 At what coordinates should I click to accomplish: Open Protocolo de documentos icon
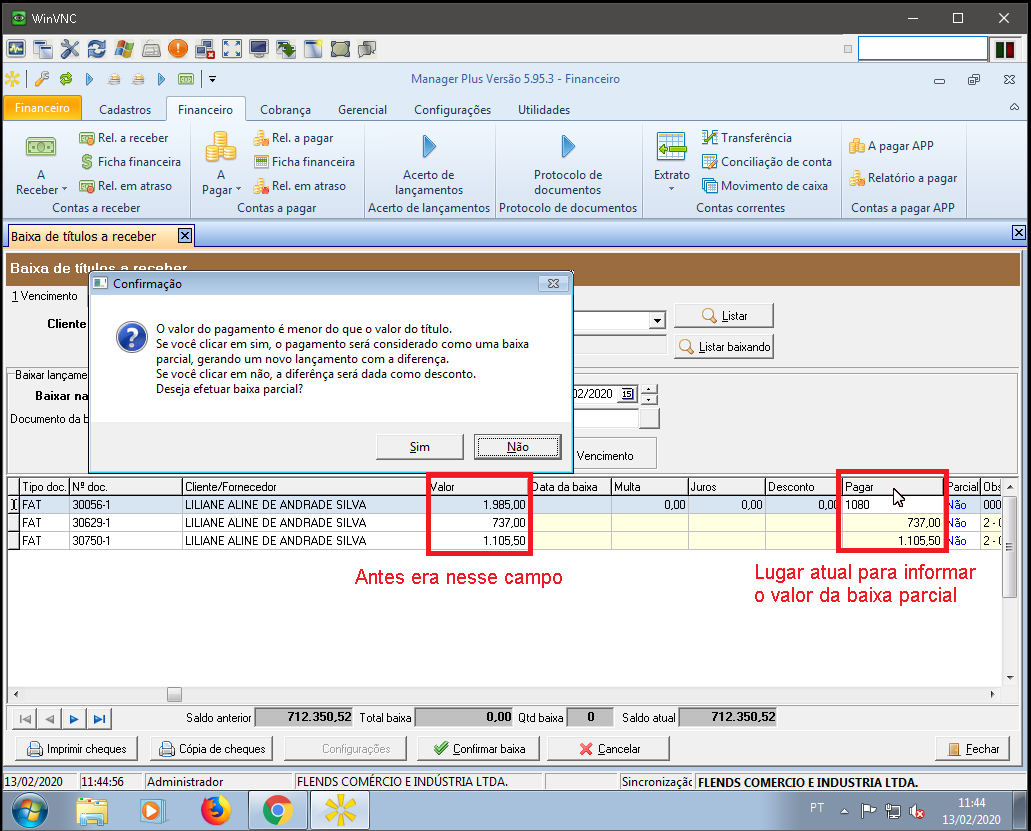tap(567, 148)
